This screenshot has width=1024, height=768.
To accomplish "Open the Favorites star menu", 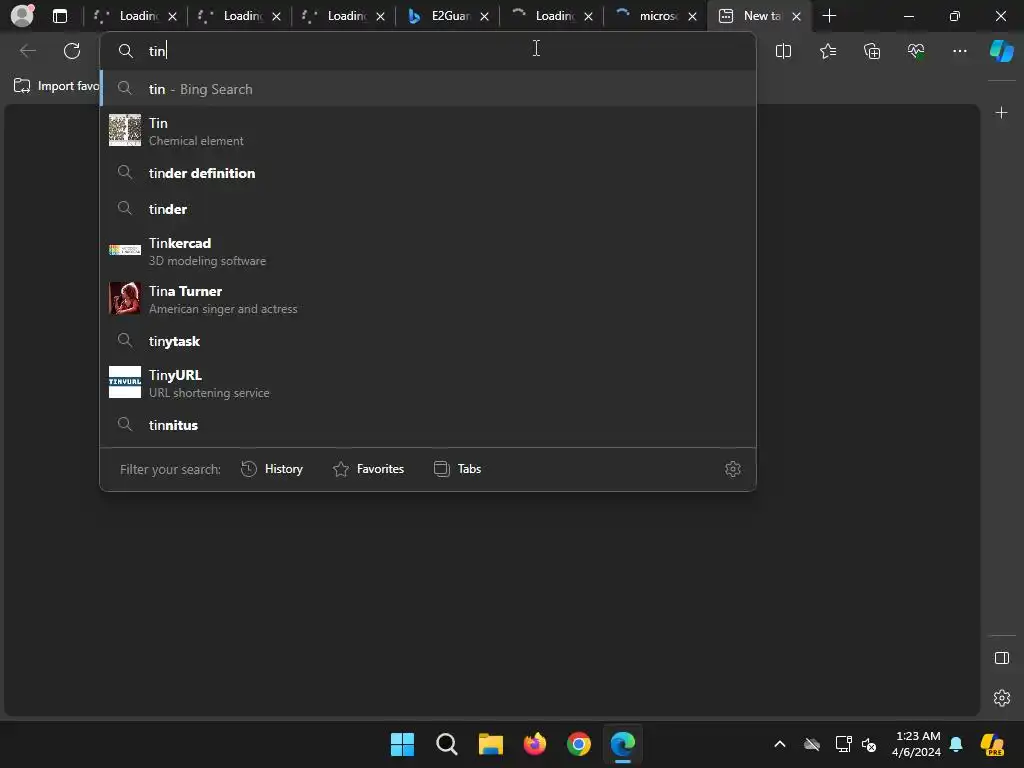I will click(827, 51).
